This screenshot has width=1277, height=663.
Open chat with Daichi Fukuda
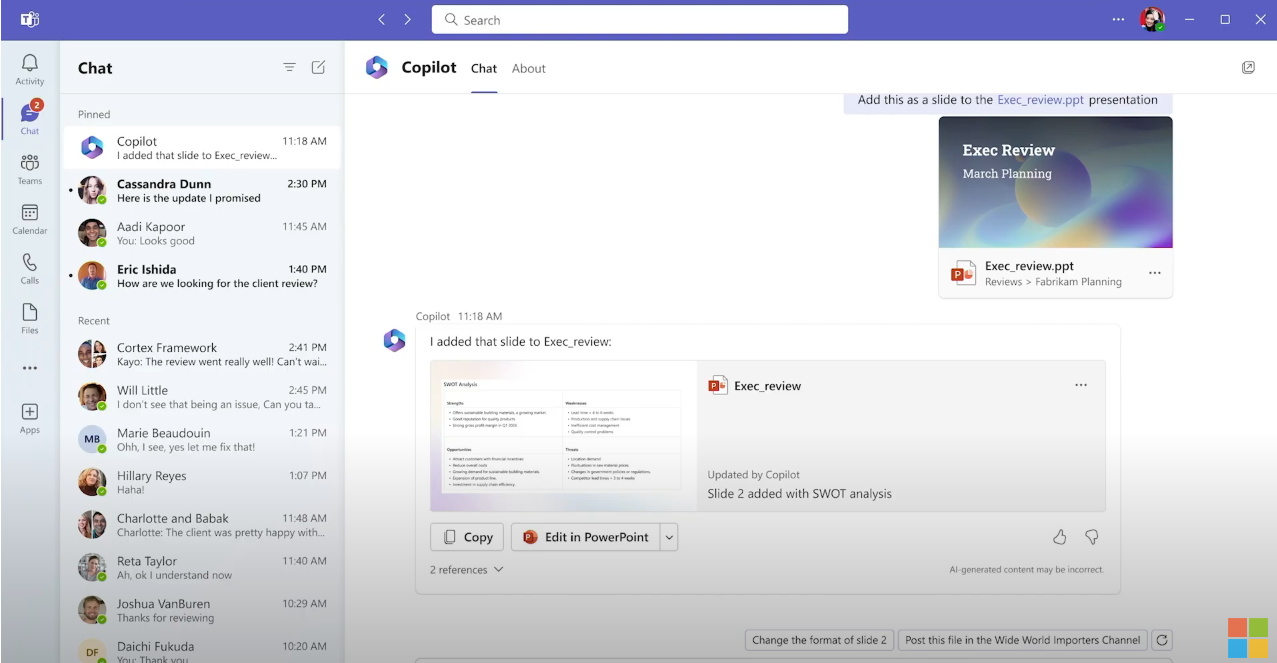point(202,650)
